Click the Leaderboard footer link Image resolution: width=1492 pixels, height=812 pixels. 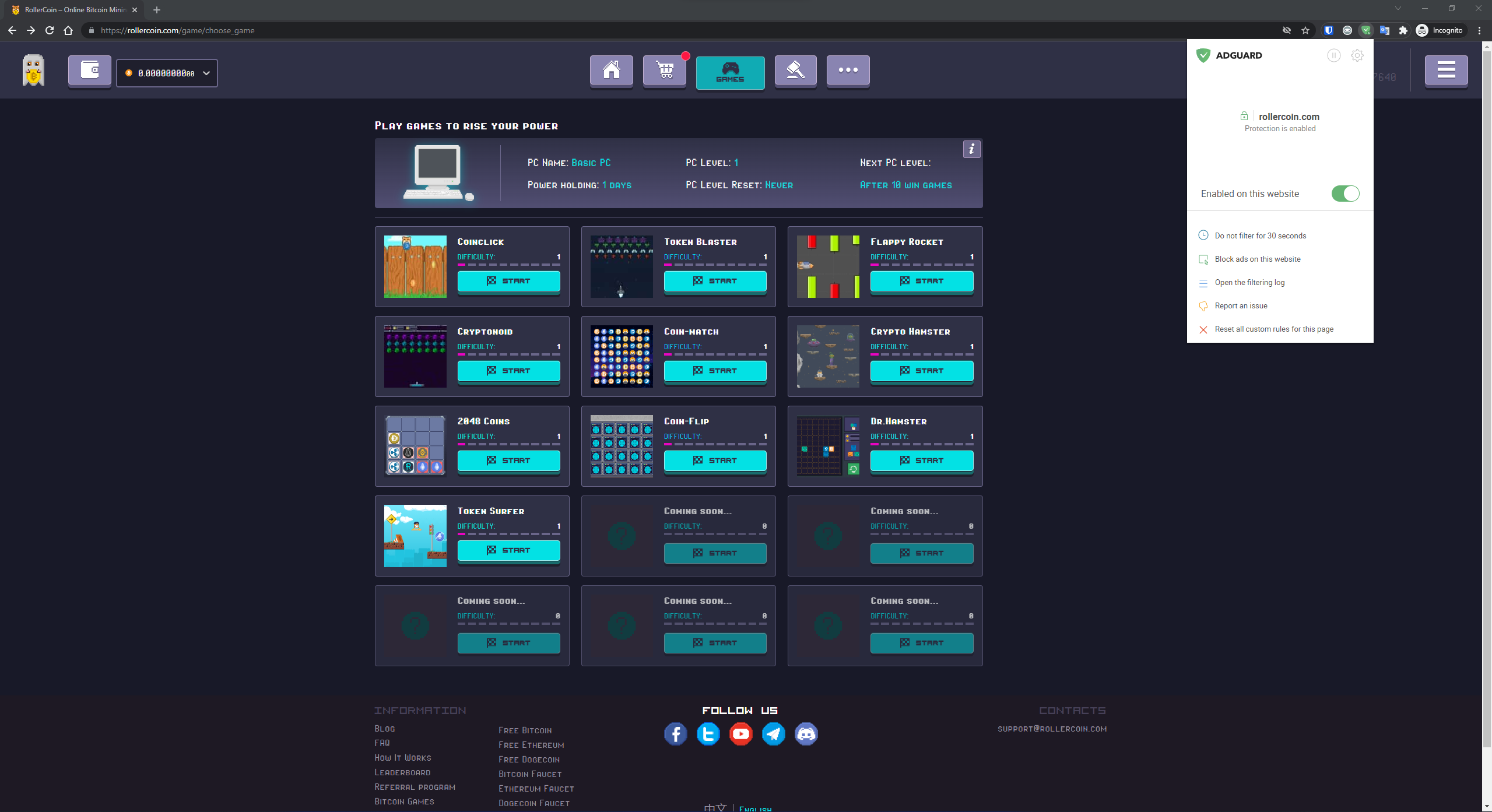pyautogui.click(x=402, y=772)
